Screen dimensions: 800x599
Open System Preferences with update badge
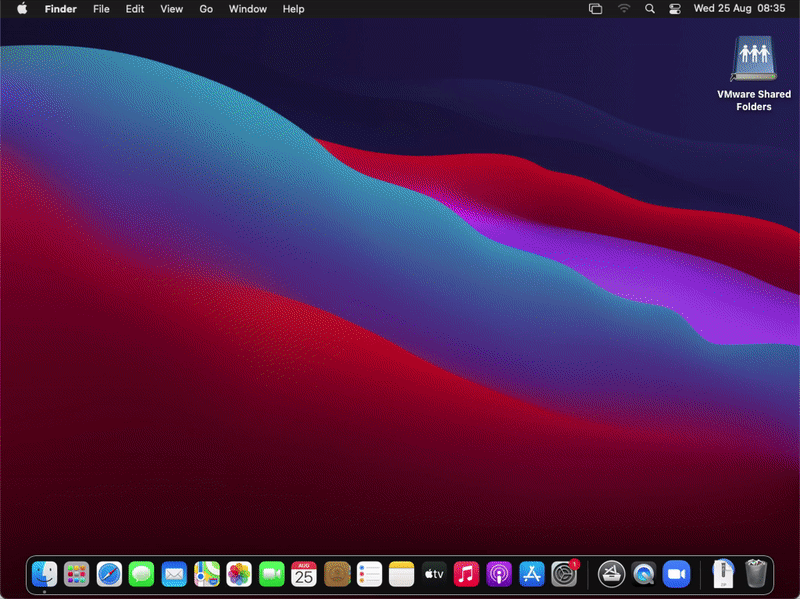[x=564, y=574]
